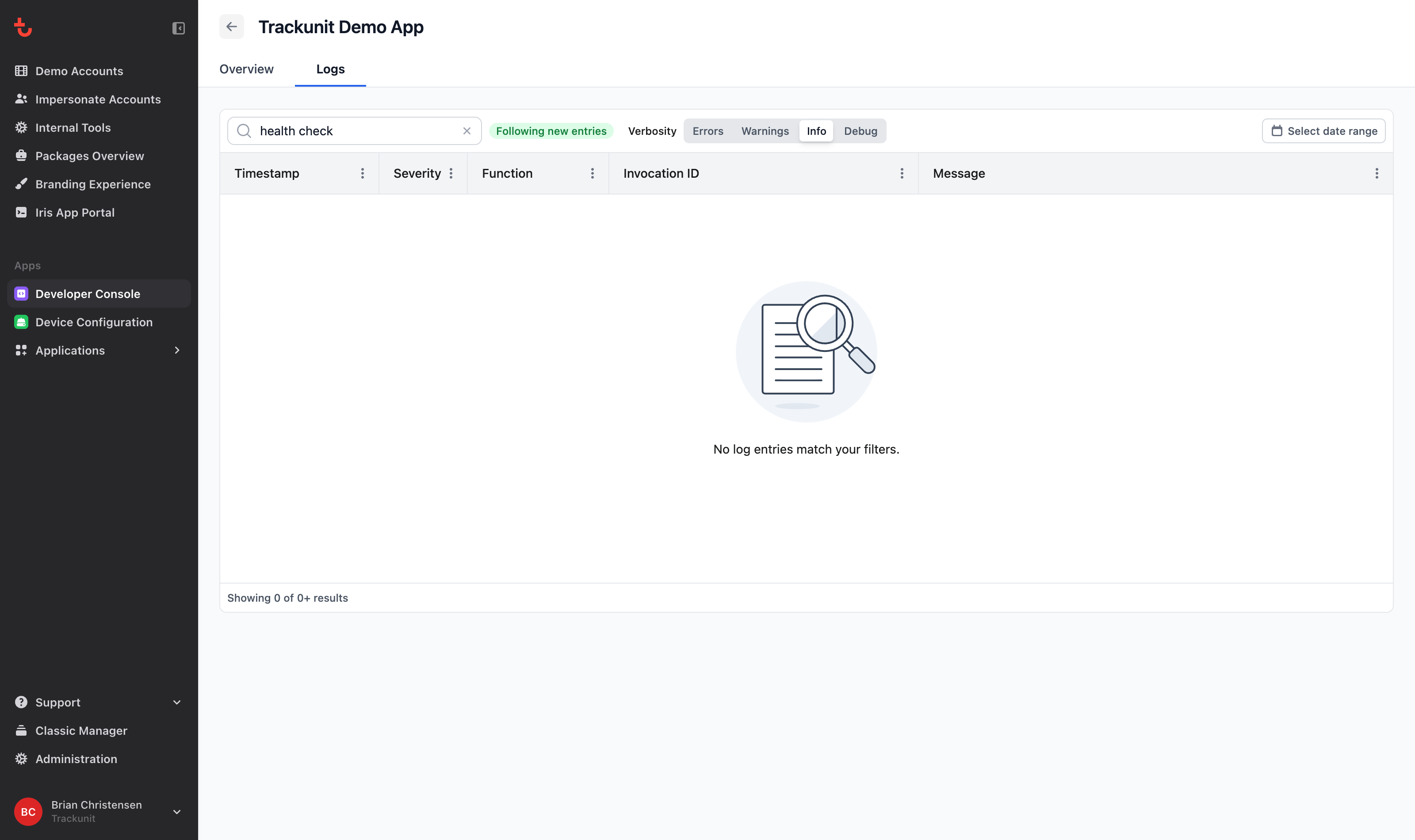Viewport: 1415px width, 840px height.
Task: Click the Internal Tools gear icon
Action: point(21,127)
